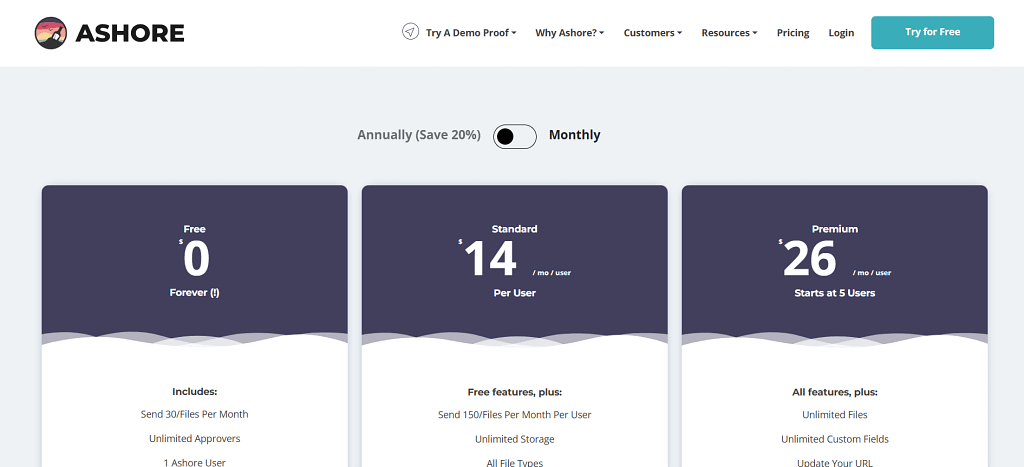1024x467 pixels.
Task: Click Unlimited Custom Fields feature
Action: pyautogui.click(x=835, y=439)
